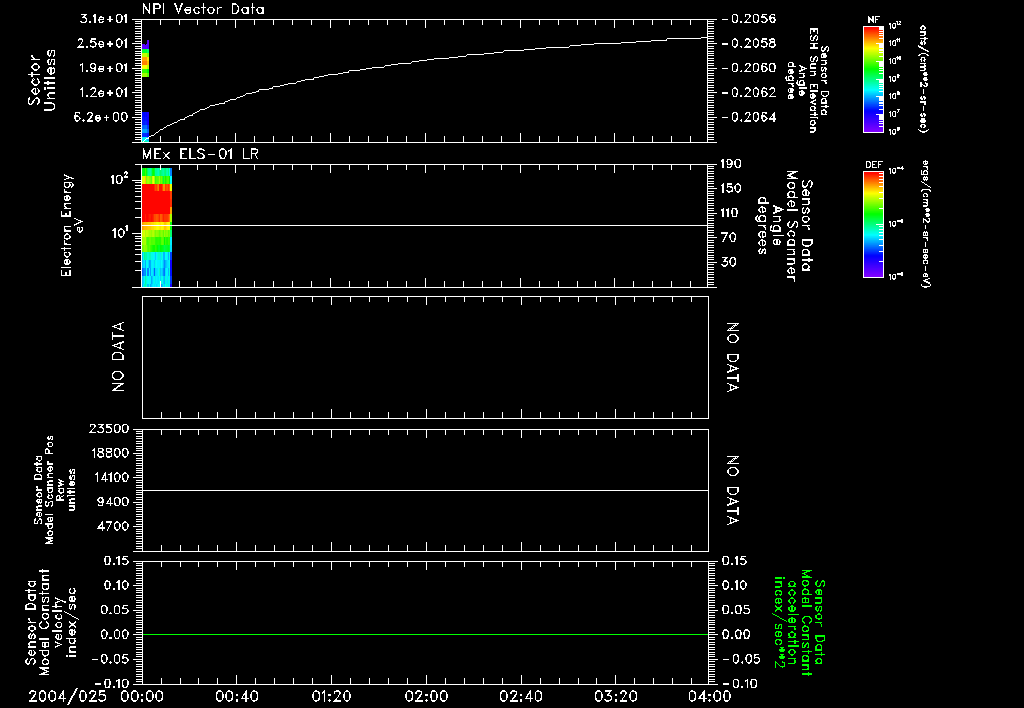The width and height of the screenshot is (1024, 708).
Task: Click the 2004/025 date label
Action: point(67,696)
